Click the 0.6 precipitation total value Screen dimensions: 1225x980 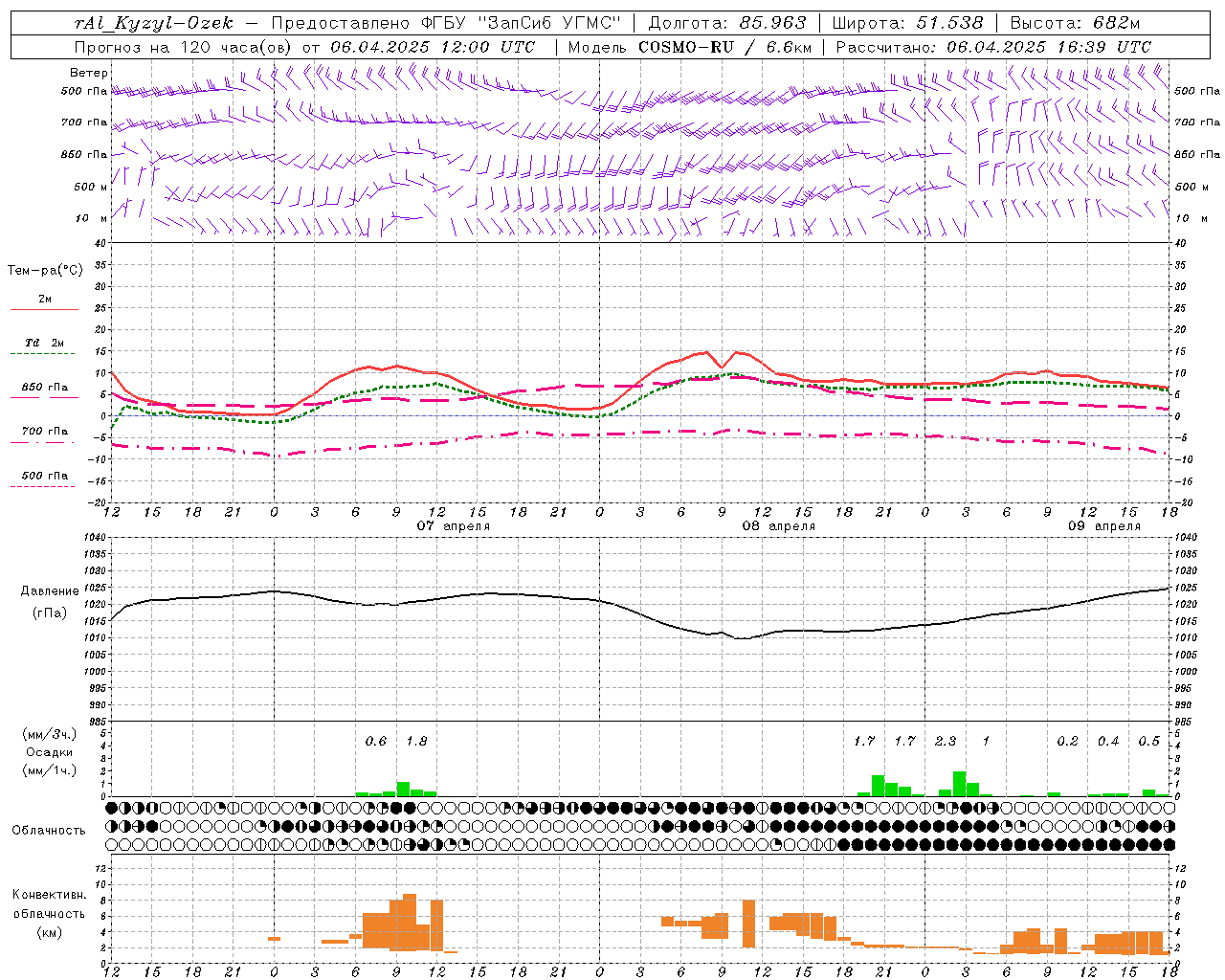pos(376,742)
